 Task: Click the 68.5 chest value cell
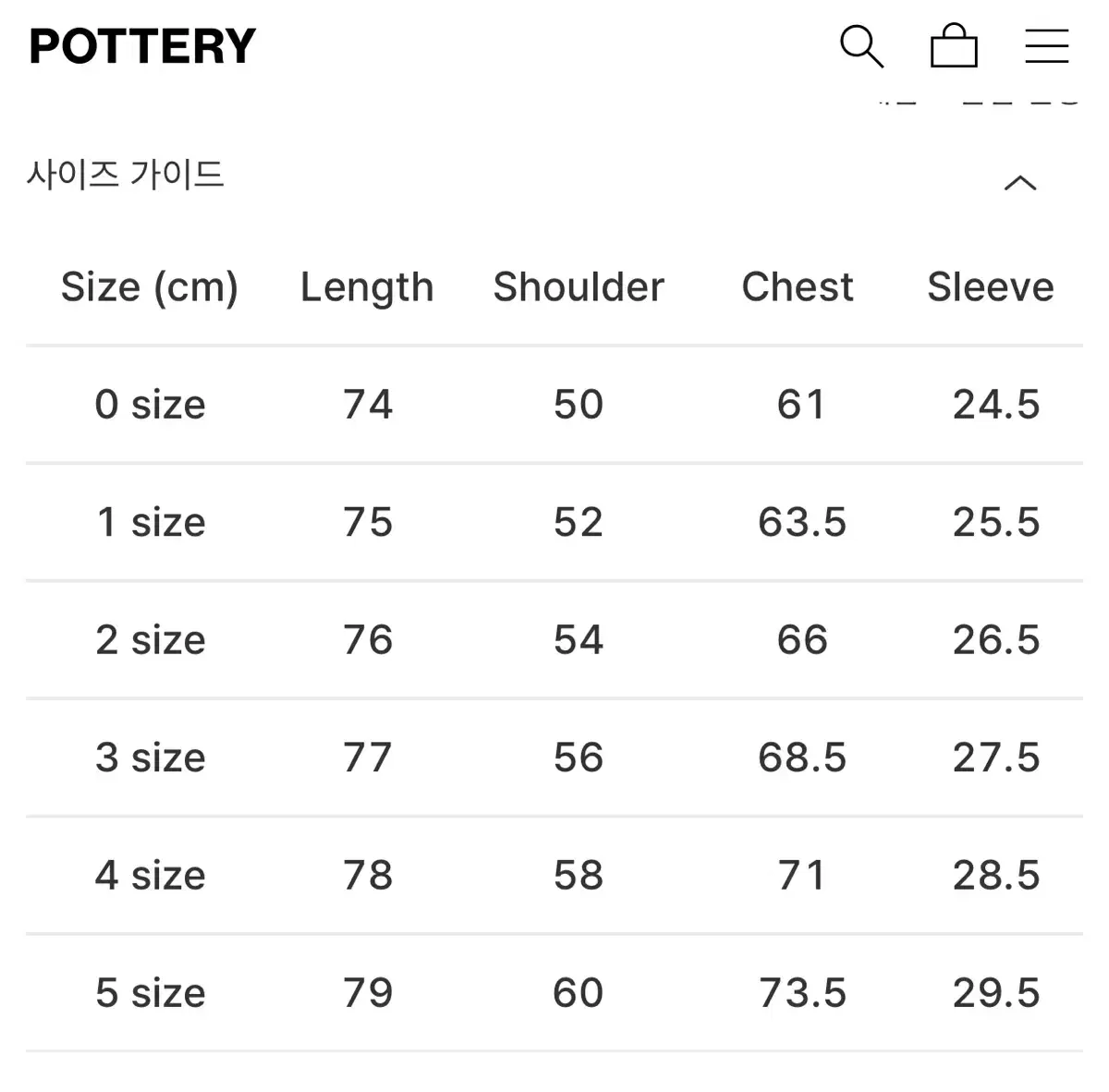click(802, 758)
